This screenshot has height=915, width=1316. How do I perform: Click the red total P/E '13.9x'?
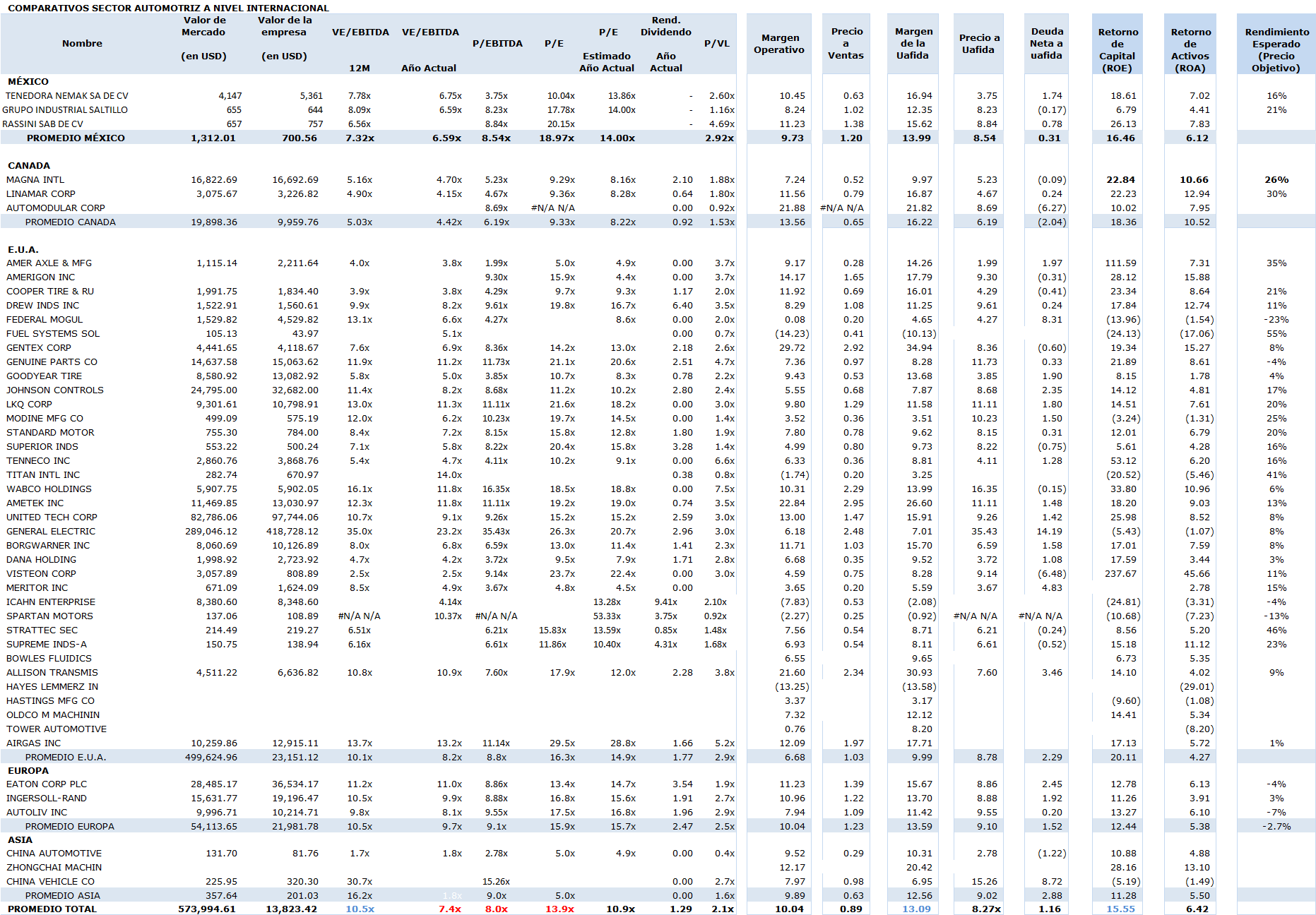click(559, 909)
